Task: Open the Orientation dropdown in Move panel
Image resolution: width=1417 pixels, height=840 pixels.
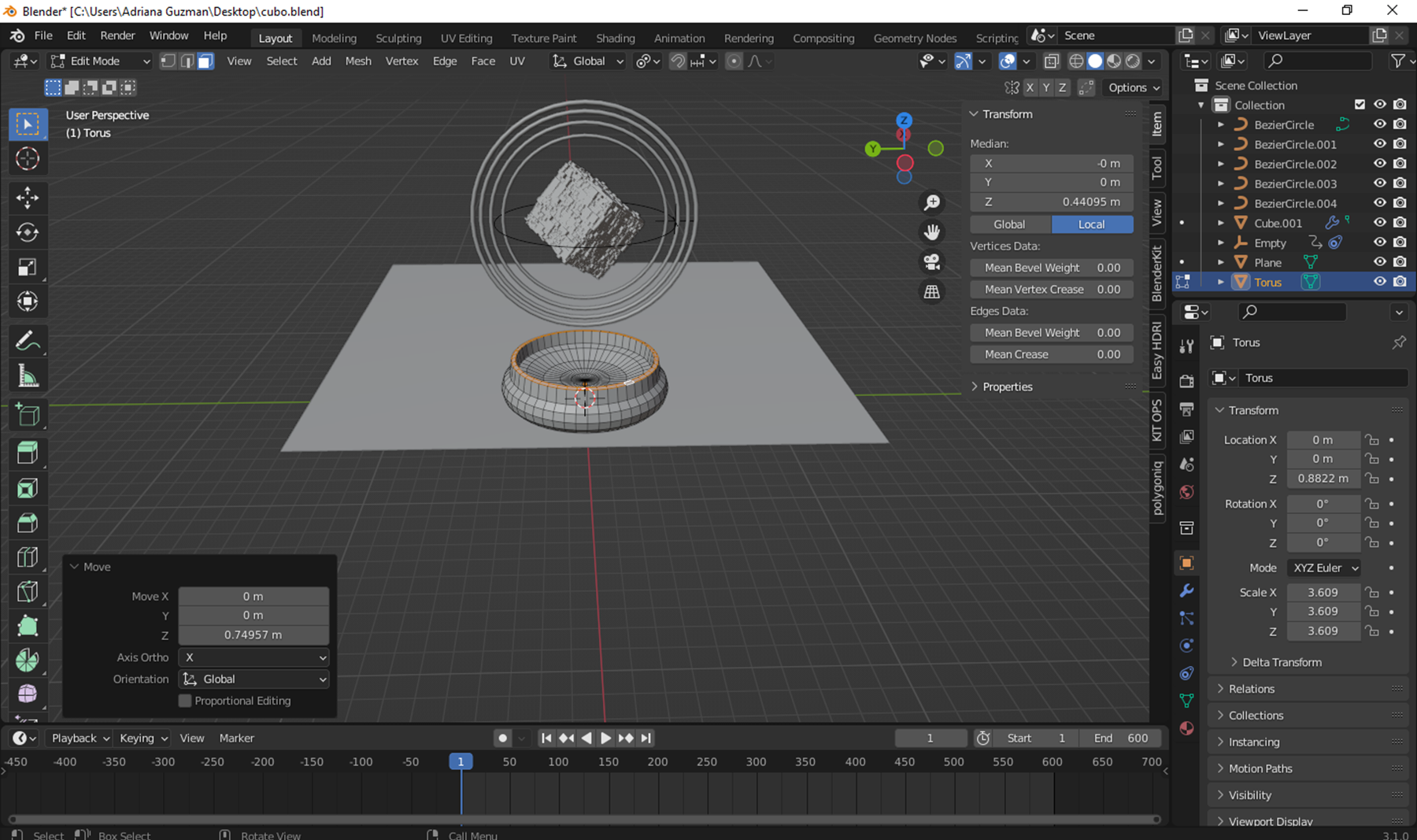Action: 253,679
